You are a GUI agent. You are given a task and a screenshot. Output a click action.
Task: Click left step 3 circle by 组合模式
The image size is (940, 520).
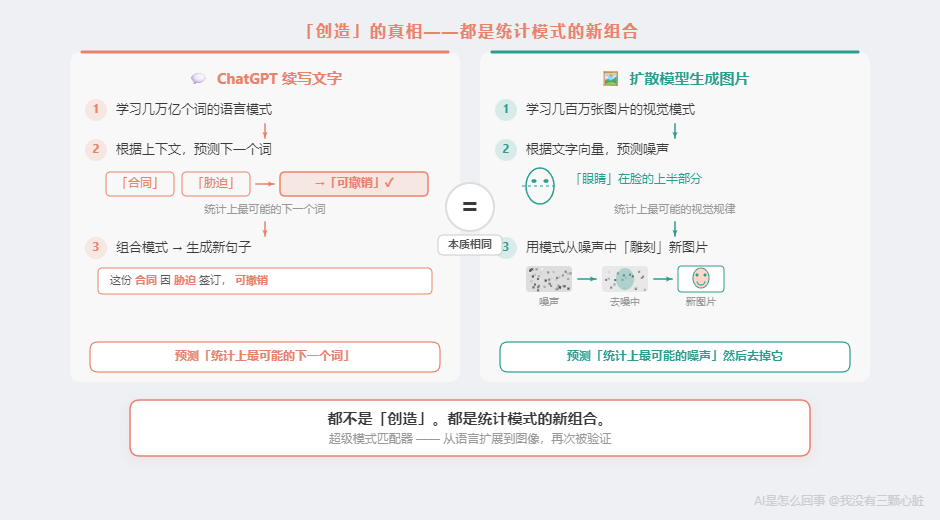pos(96,246)
